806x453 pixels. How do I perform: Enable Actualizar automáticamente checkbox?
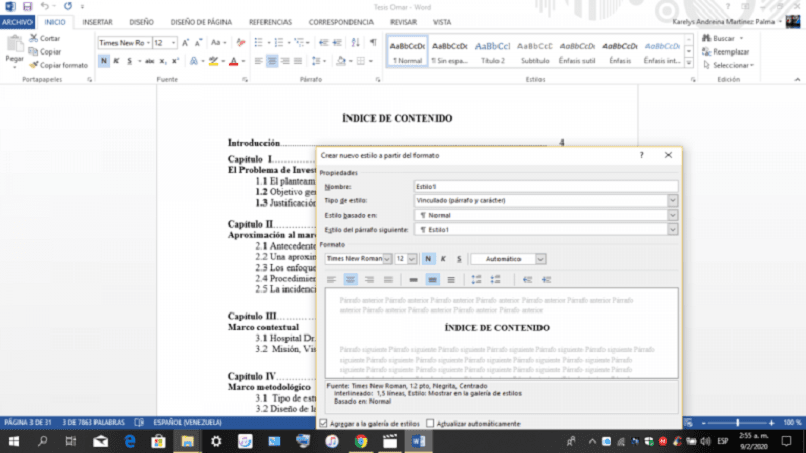[x=430, y=424]
